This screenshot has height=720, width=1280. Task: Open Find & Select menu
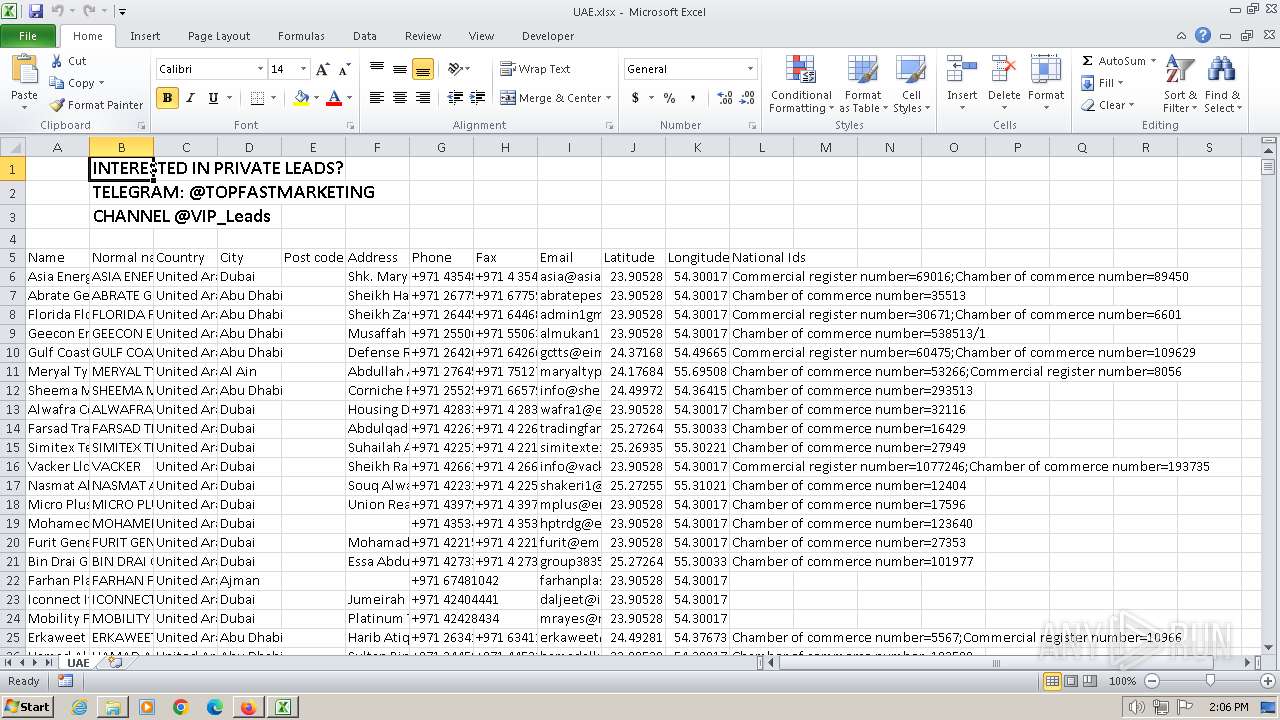(x=1222, y=84)
